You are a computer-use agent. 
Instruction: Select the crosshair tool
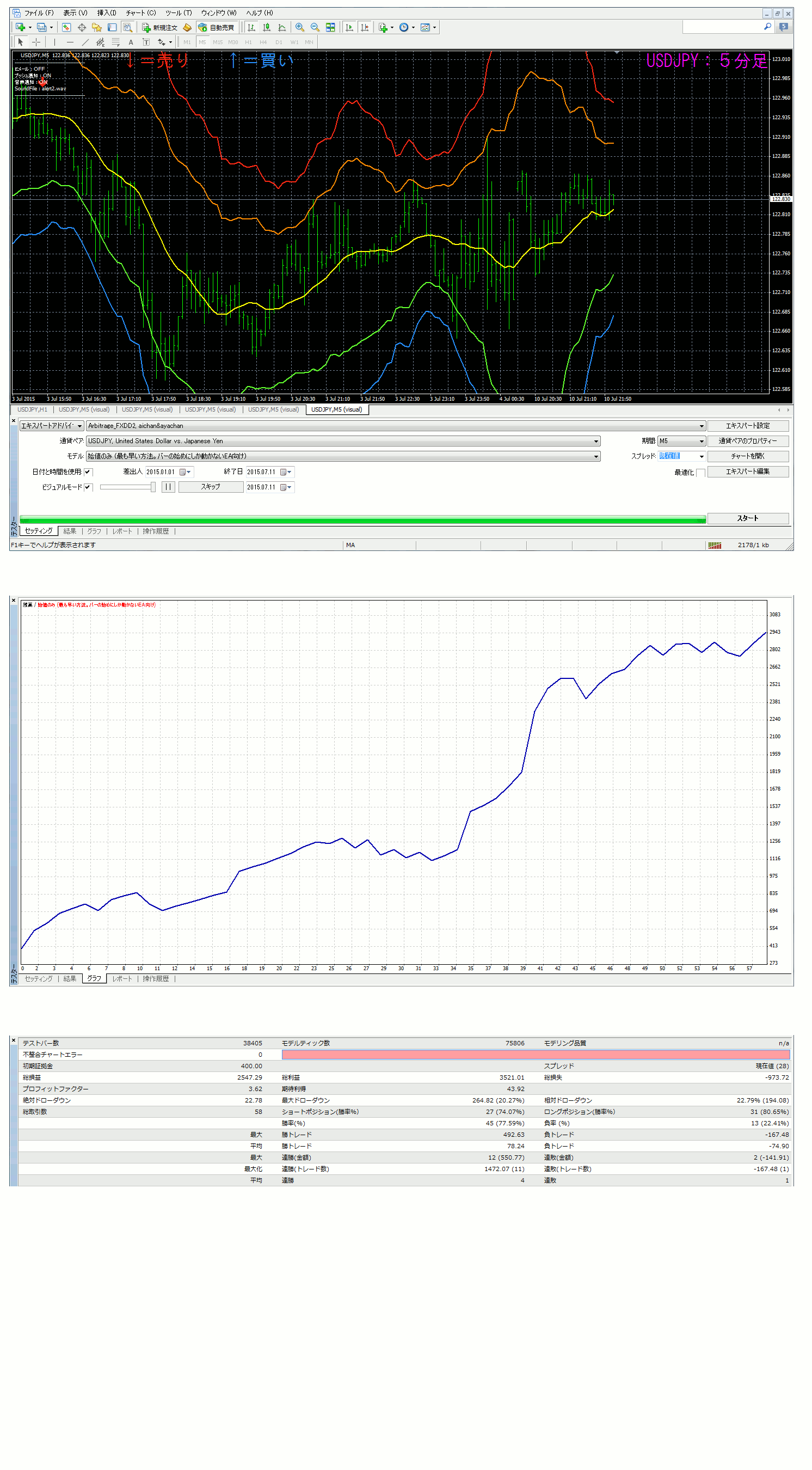tap(36, 42)
